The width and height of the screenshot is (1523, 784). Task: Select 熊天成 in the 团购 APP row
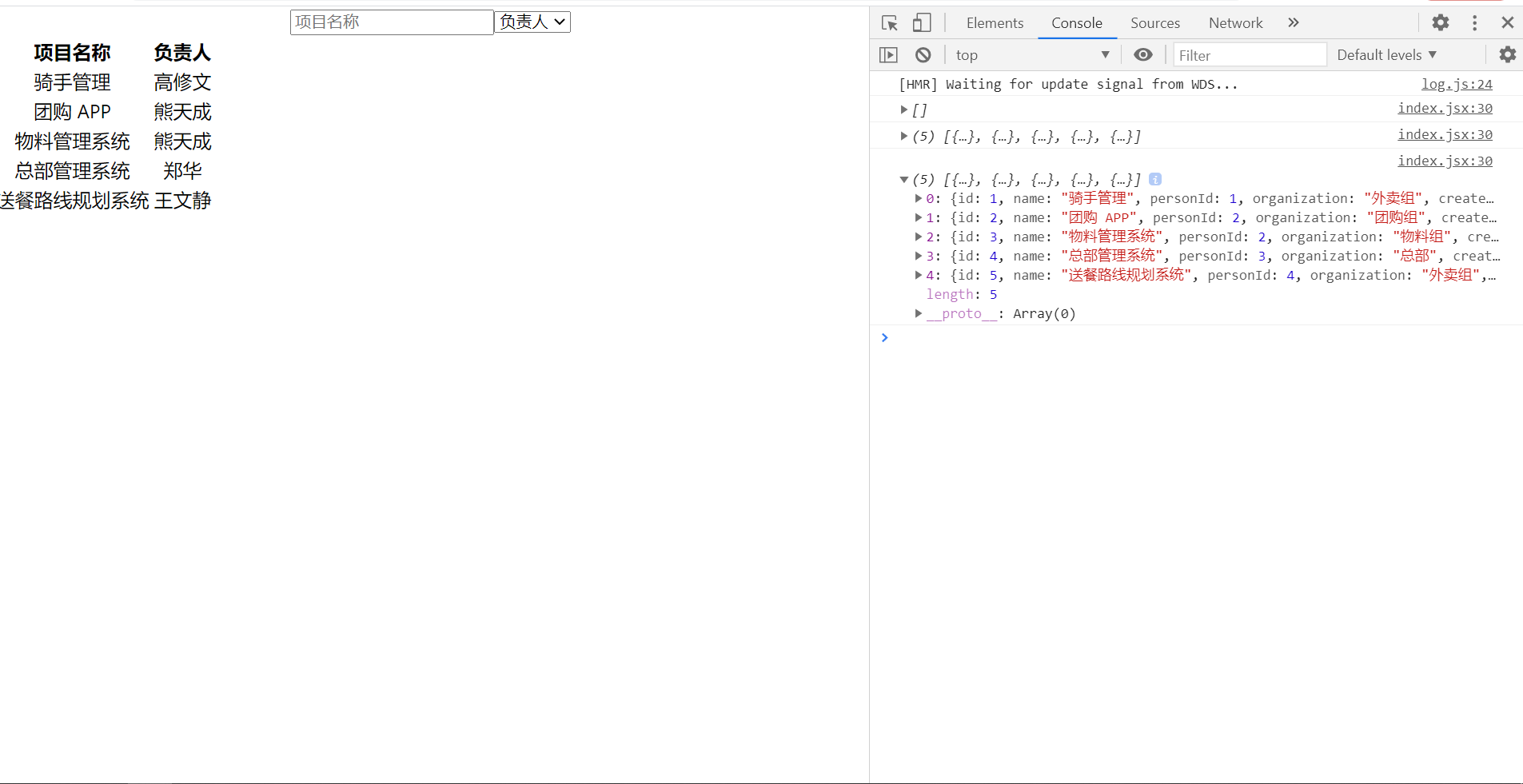(182, 112)
